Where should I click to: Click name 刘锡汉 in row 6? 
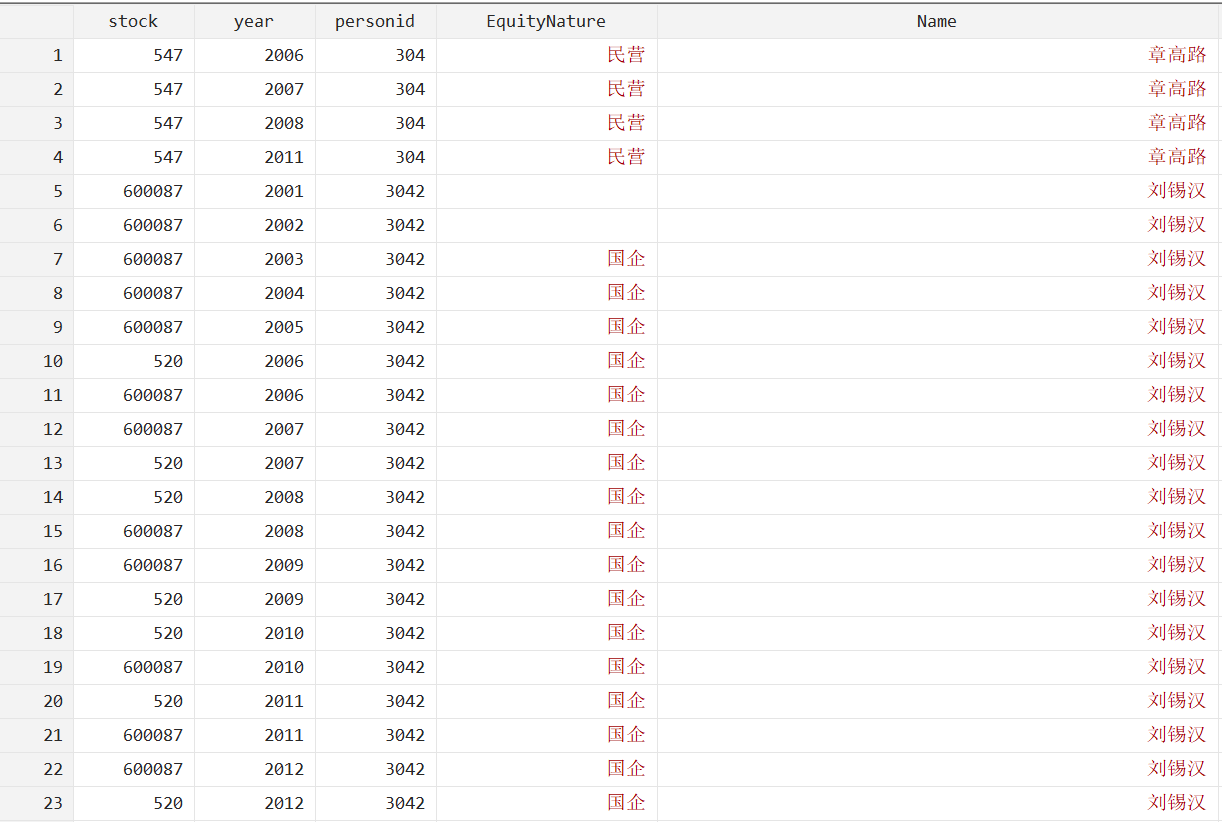point(1177,225)
